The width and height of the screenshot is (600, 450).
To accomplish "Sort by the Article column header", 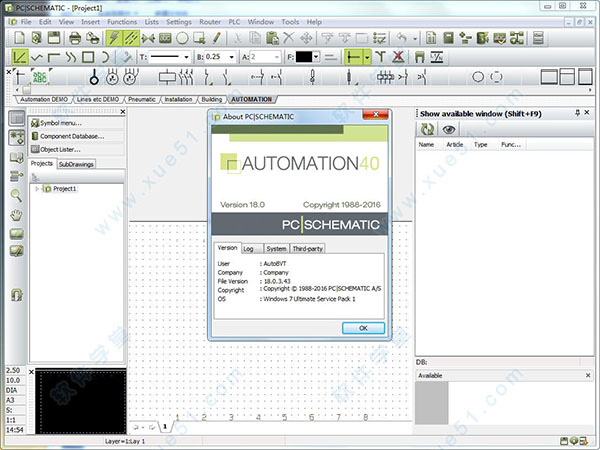I will coord(455,145).
